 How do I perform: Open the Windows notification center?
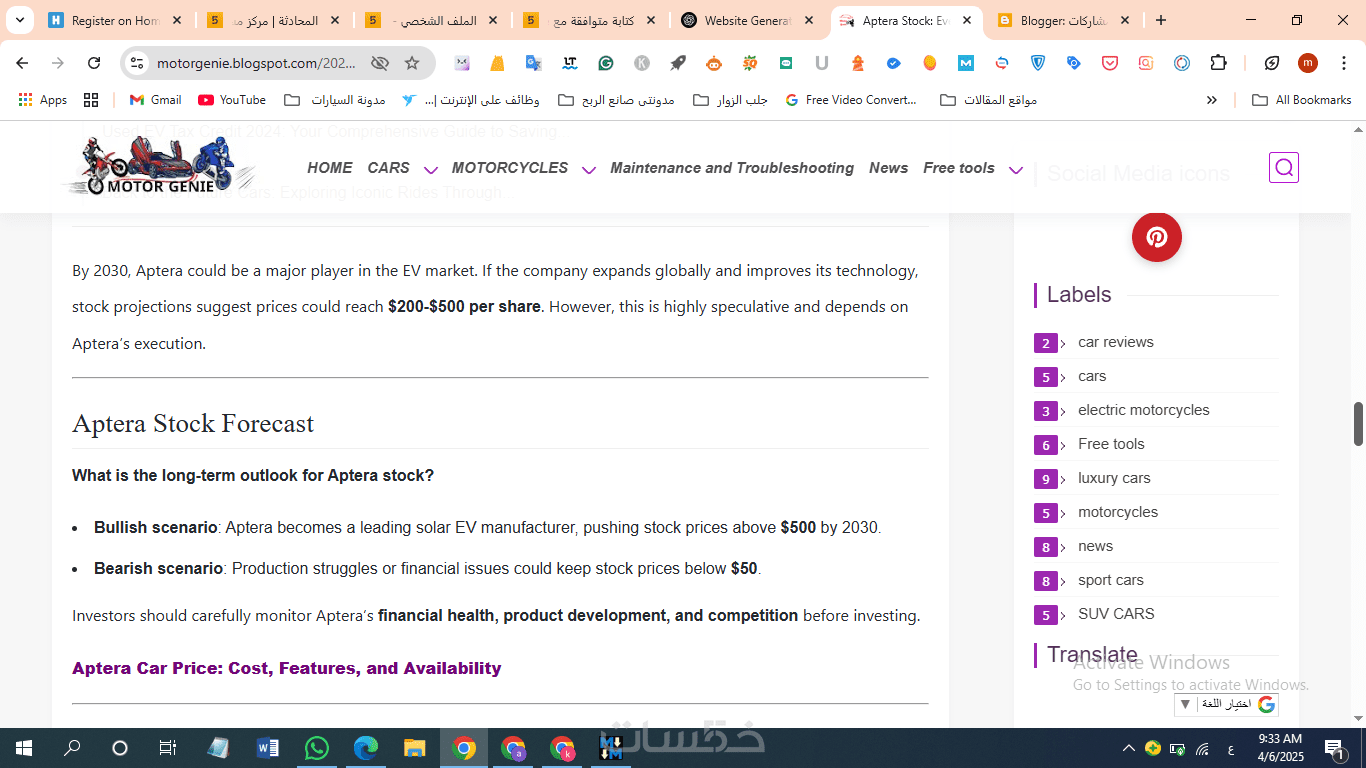[x=1333, y=748]
